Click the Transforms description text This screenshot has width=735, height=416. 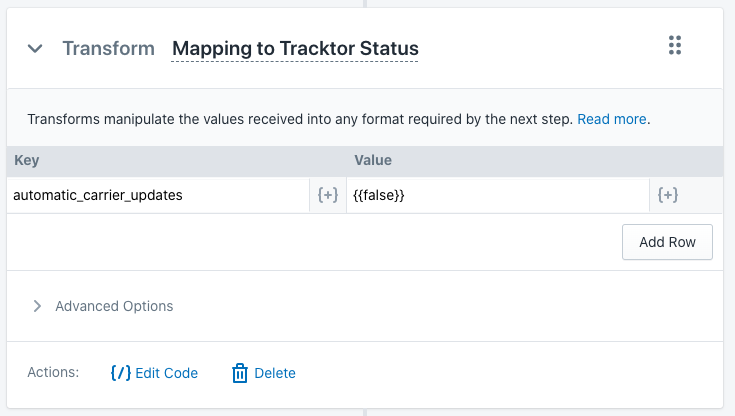tap(300, 119)
